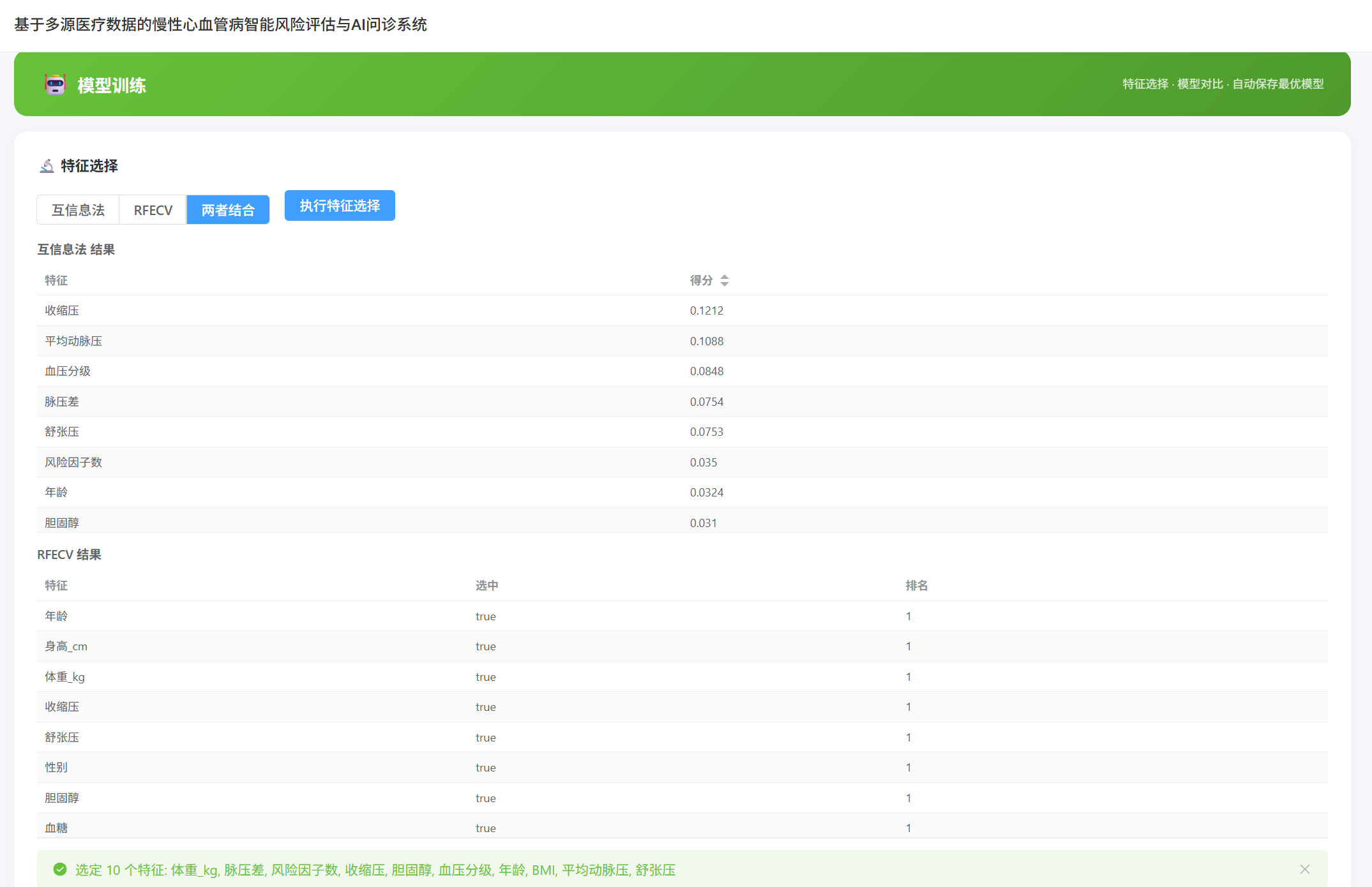Click the score value 0.0754

pos(706,401)
